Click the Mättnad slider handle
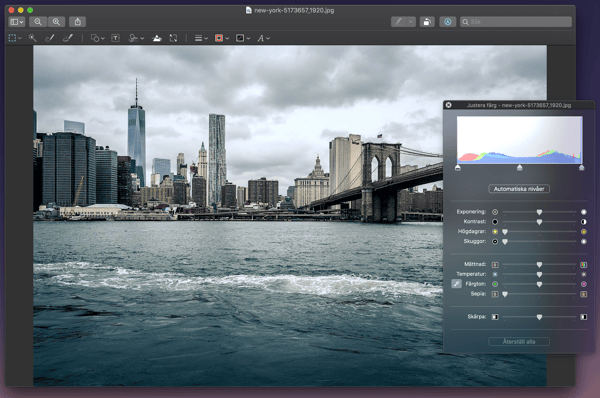This screenshot has width=600, height=398. tap(539, 265)
